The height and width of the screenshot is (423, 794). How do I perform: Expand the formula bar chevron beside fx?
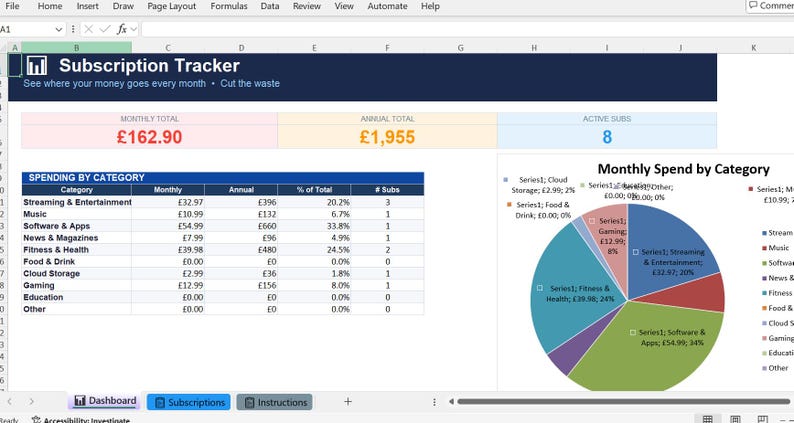[134, 29]
